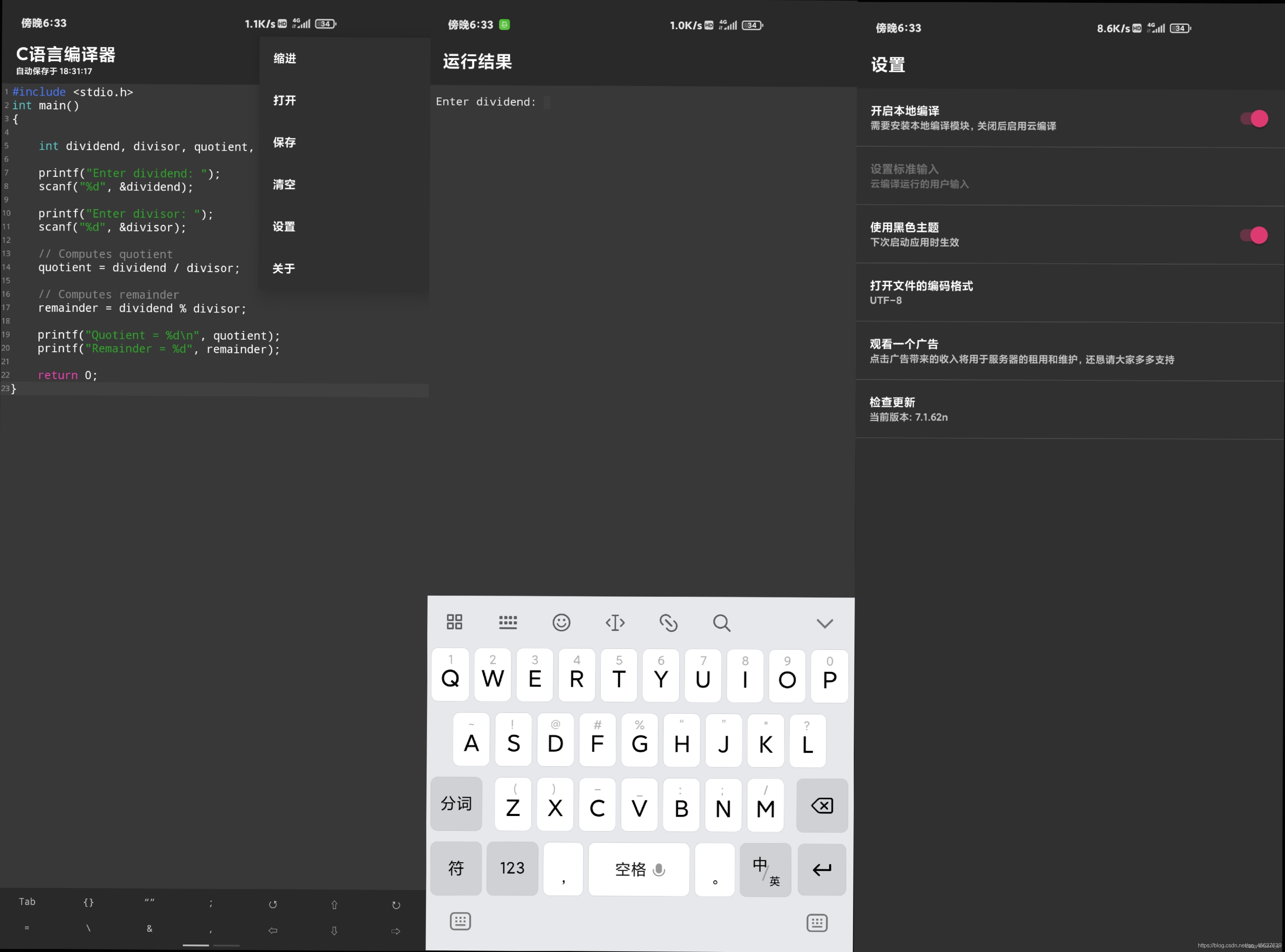Screen dimensions: 1285x952
Task: Tap the undo counterclockwise arrow in editor bar
Action: point(273,905)
